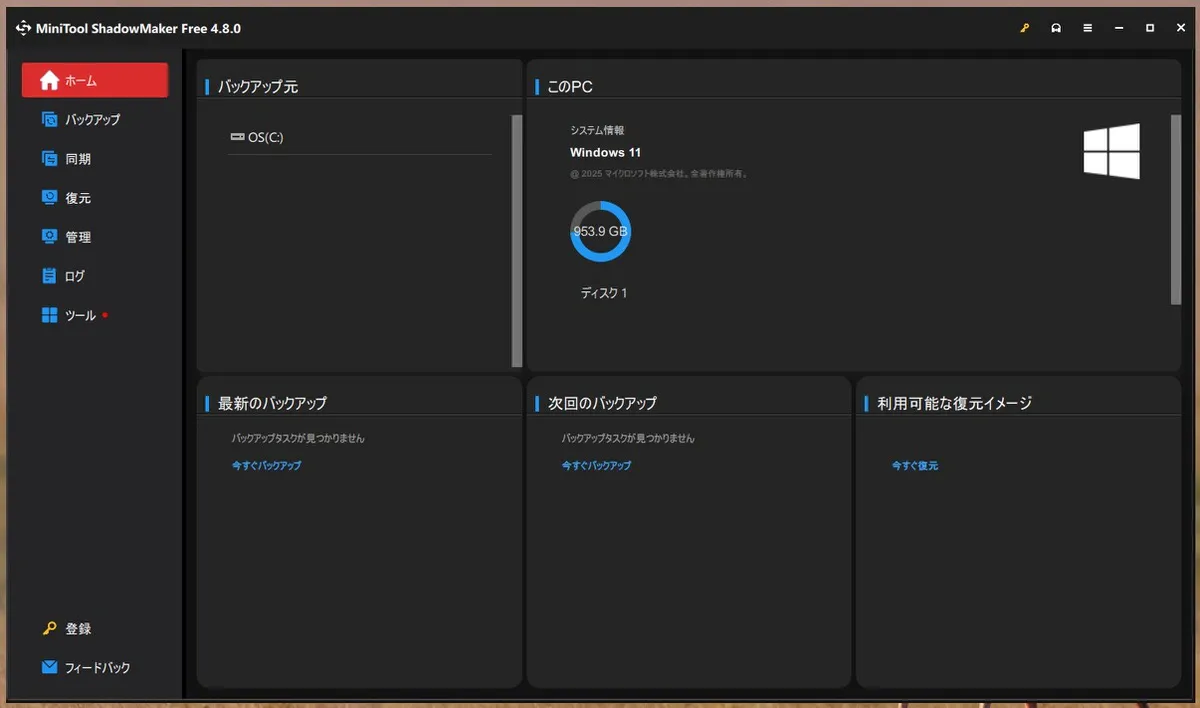Click the headset support icon in title bar
Viewport: 1200px width, 708px height.
[1056, 28]
